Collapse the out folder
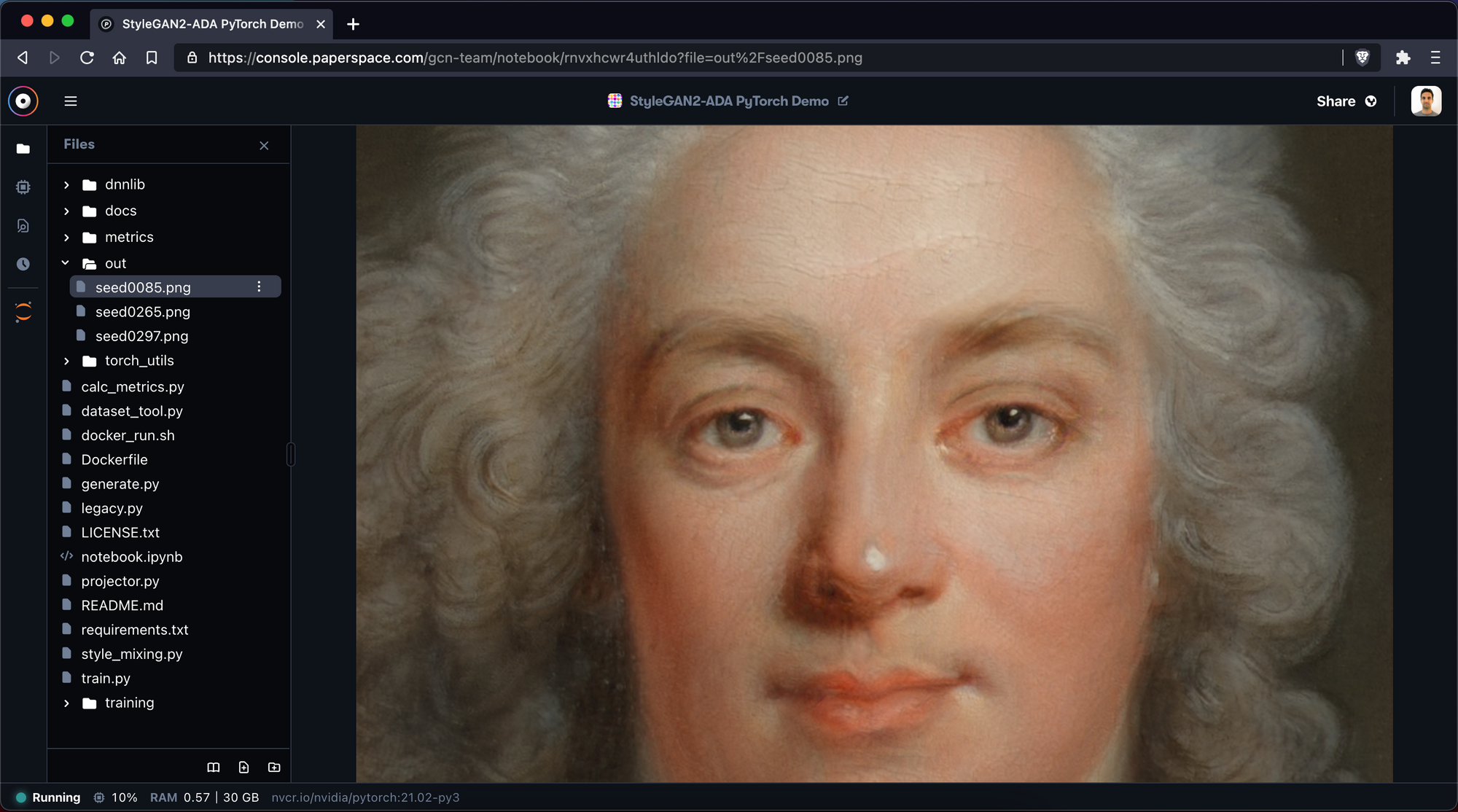 coord(66,263)
